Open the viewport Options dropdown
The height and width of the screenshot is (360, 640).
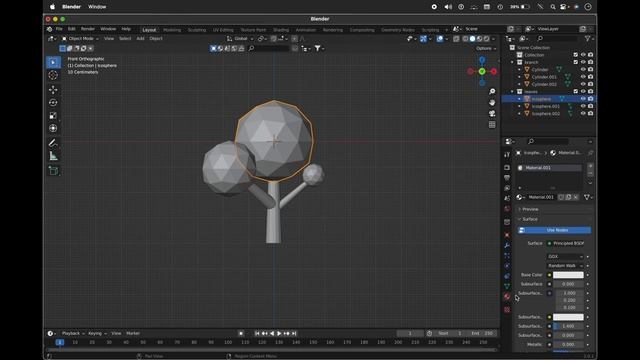tap(486, 48)
